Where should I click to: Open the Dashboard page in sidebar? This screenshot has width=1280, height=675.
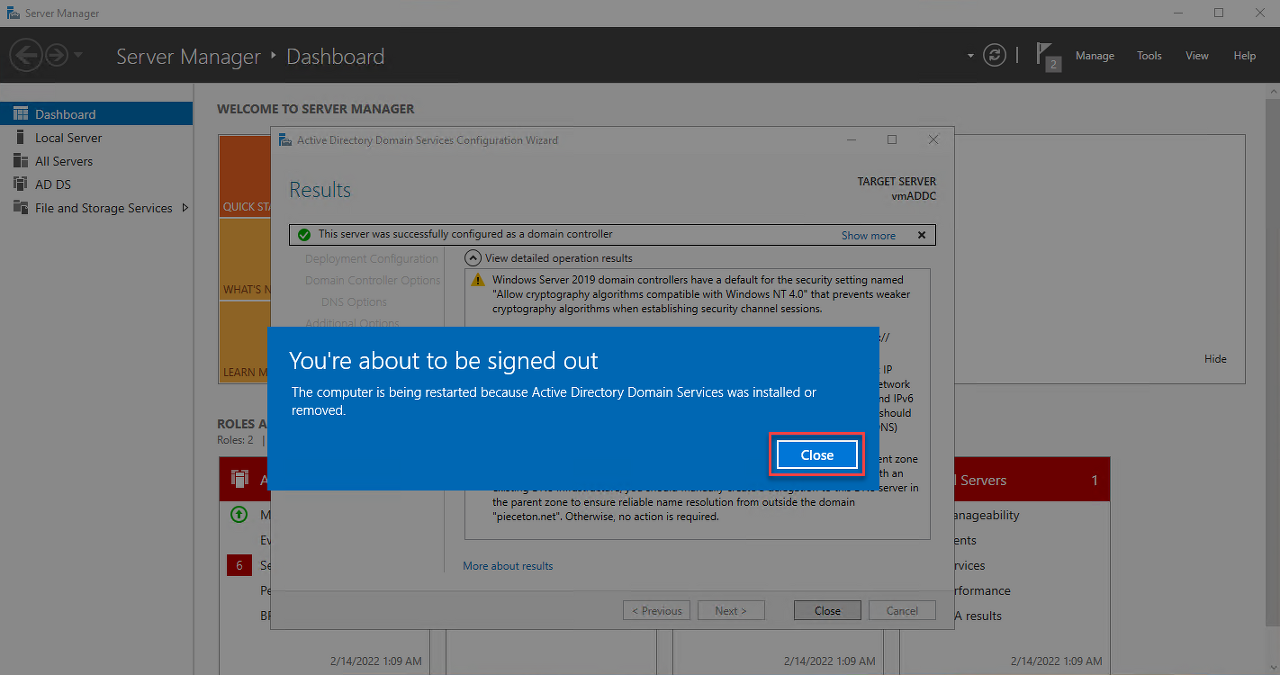click(96, 114)
